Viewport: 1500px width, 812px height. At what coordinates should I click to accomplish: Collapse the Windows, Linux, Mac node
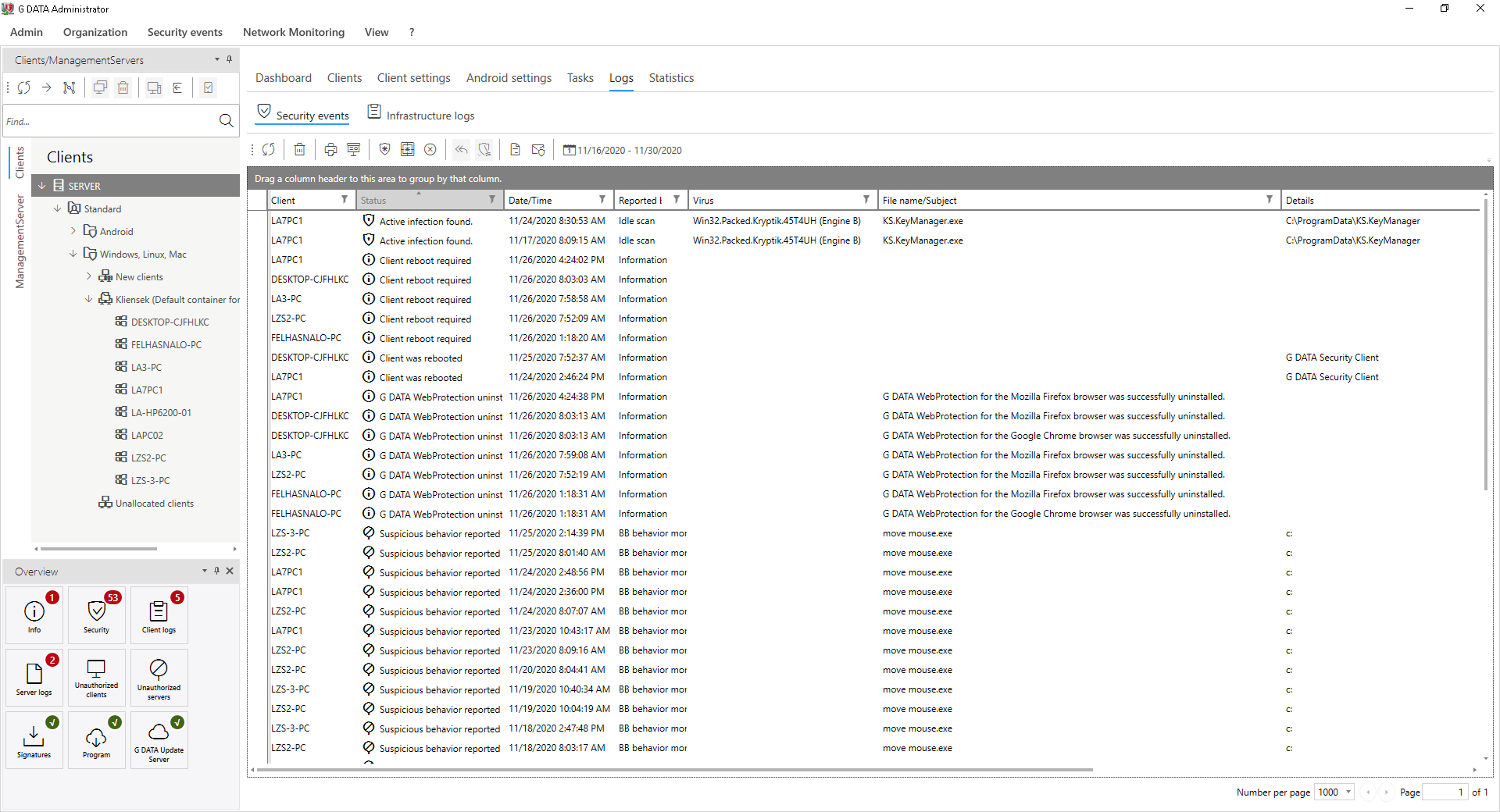73,254
